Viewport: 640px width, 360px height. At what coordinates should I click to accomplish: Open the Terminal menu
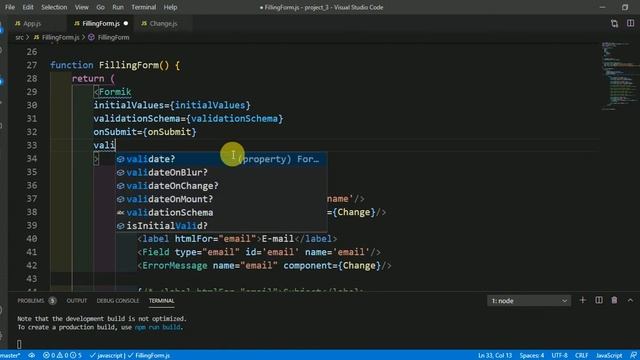(144, 7)
